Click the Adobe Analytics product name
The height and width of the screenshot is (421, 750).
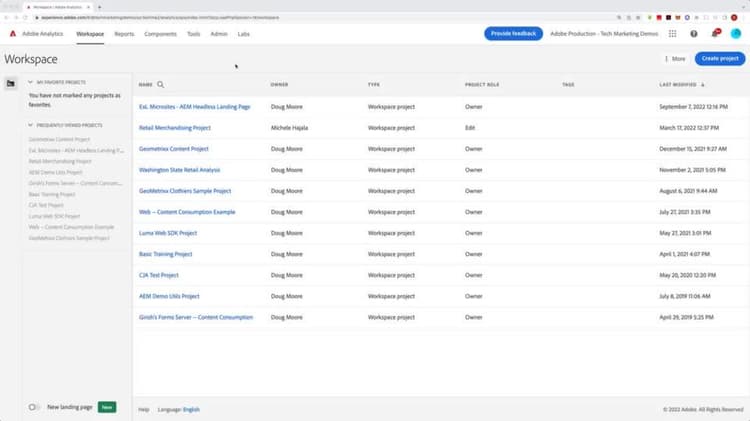[43, 34]
